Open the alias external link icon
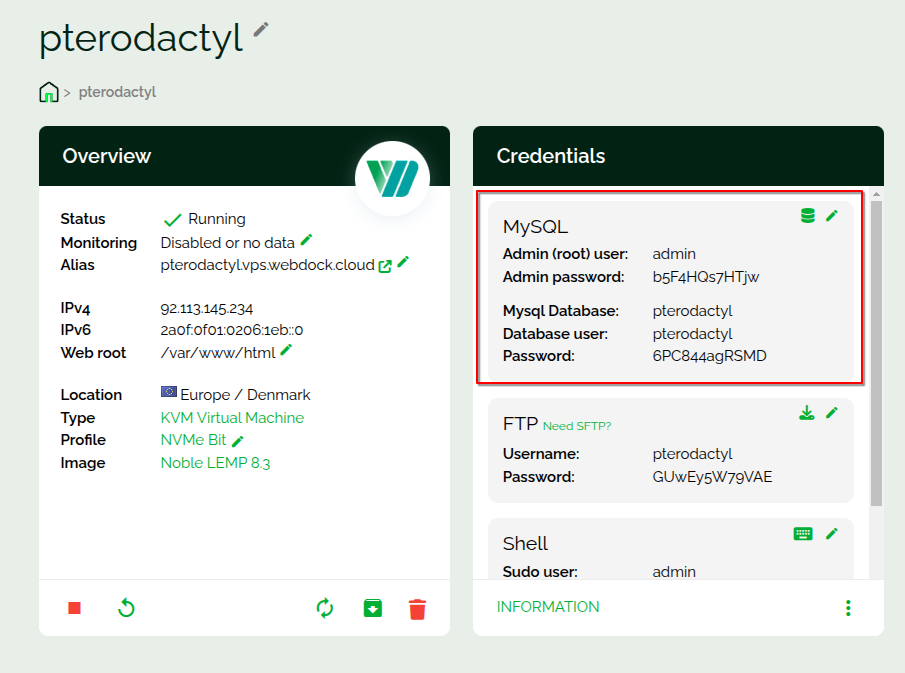 [385, 266]
